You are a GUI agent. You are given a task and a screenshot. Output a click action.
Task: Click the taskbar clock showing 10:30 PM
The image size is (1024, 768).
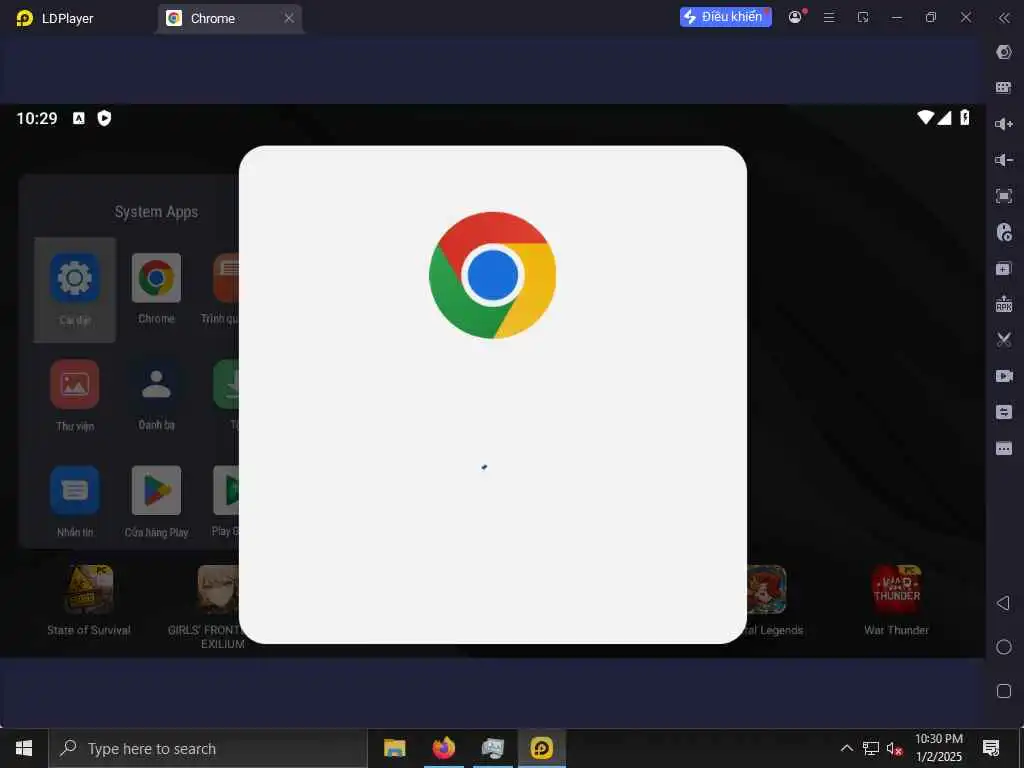pyautogui.click(x=938, y=748)
